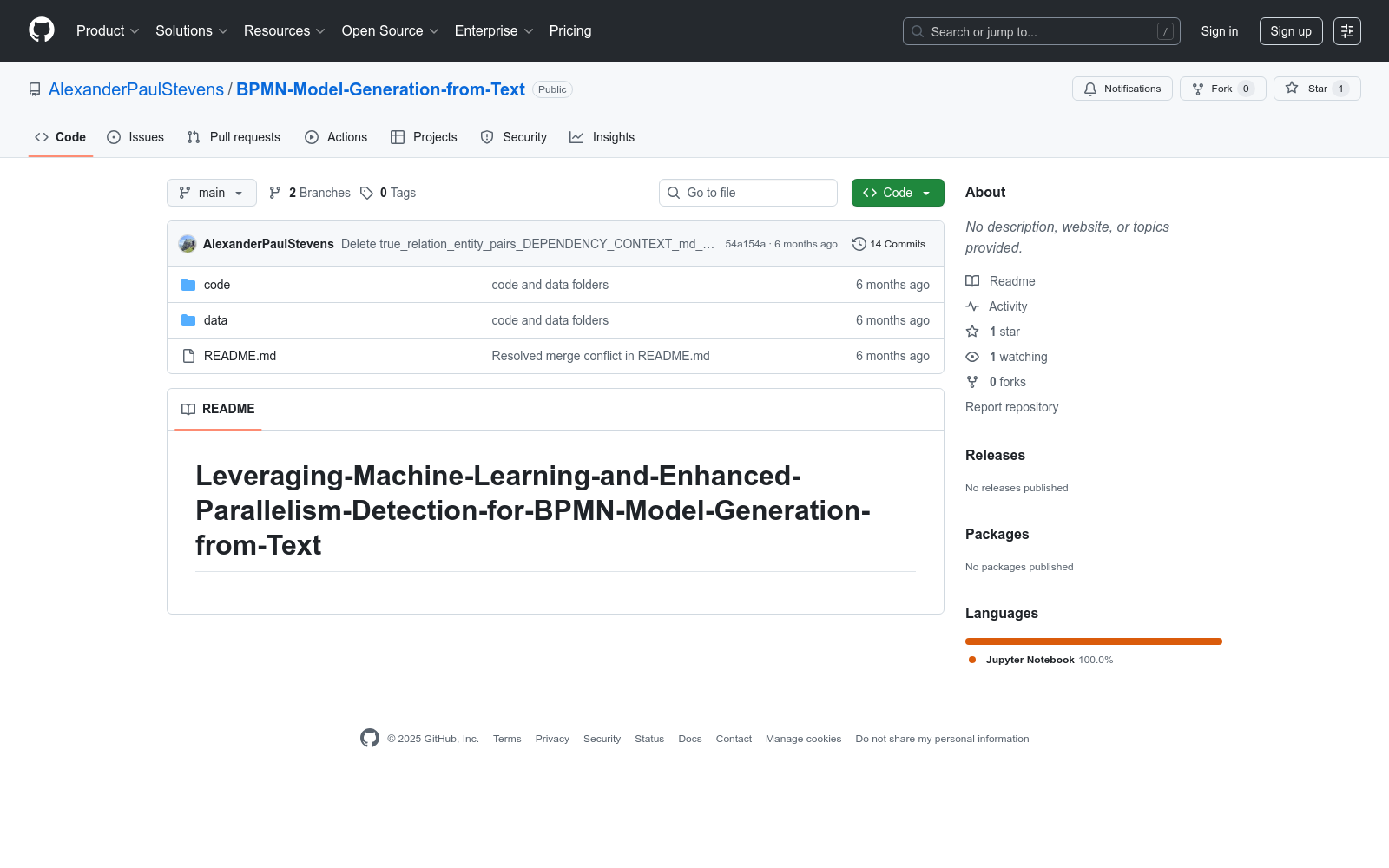Screen dimensions: 1389x868
Task: Open the Releases section heading
Action: 995,455
